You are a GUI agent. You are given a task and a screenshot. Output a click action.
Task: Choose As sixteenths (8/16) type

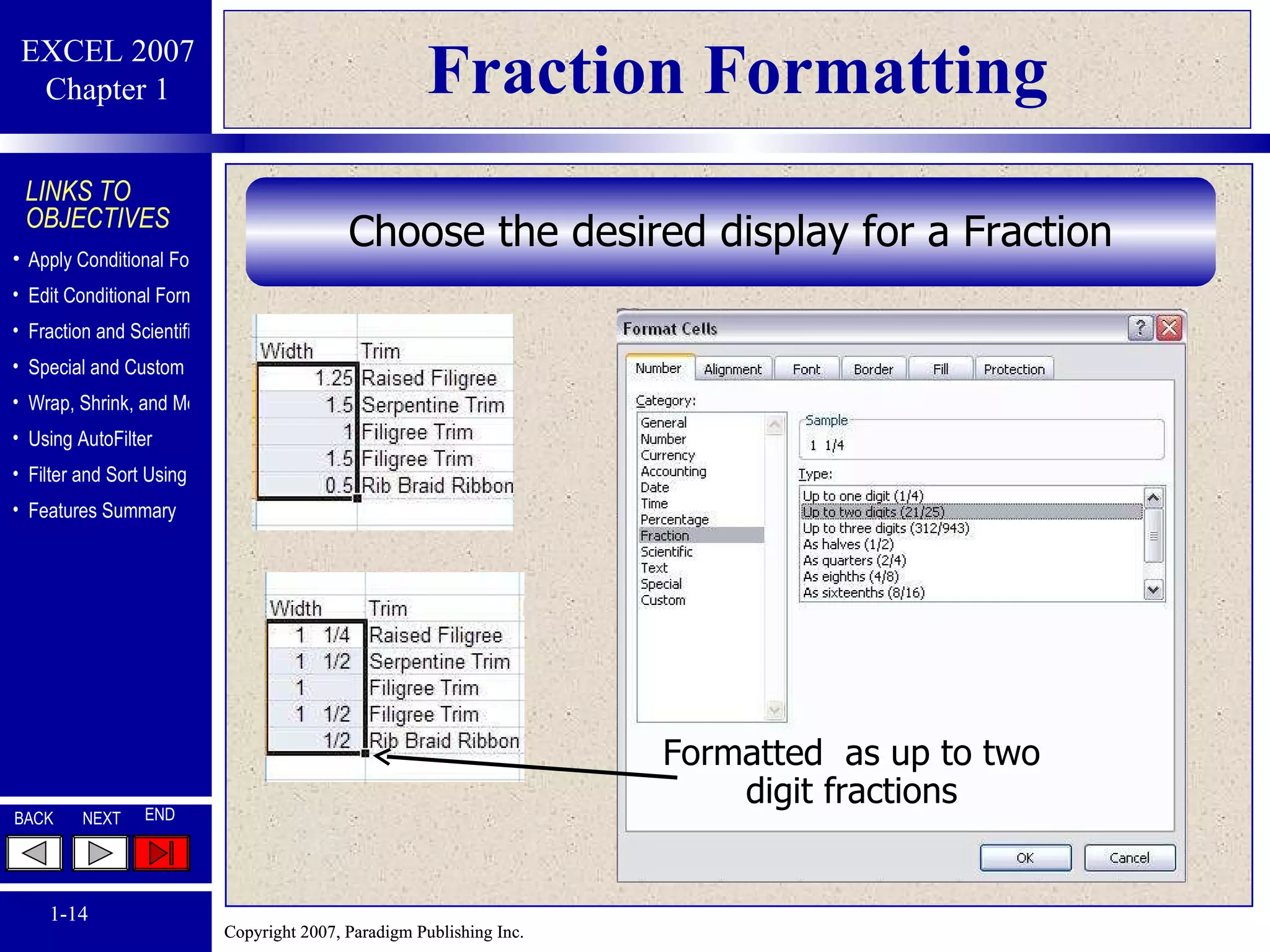pos(864,593)
